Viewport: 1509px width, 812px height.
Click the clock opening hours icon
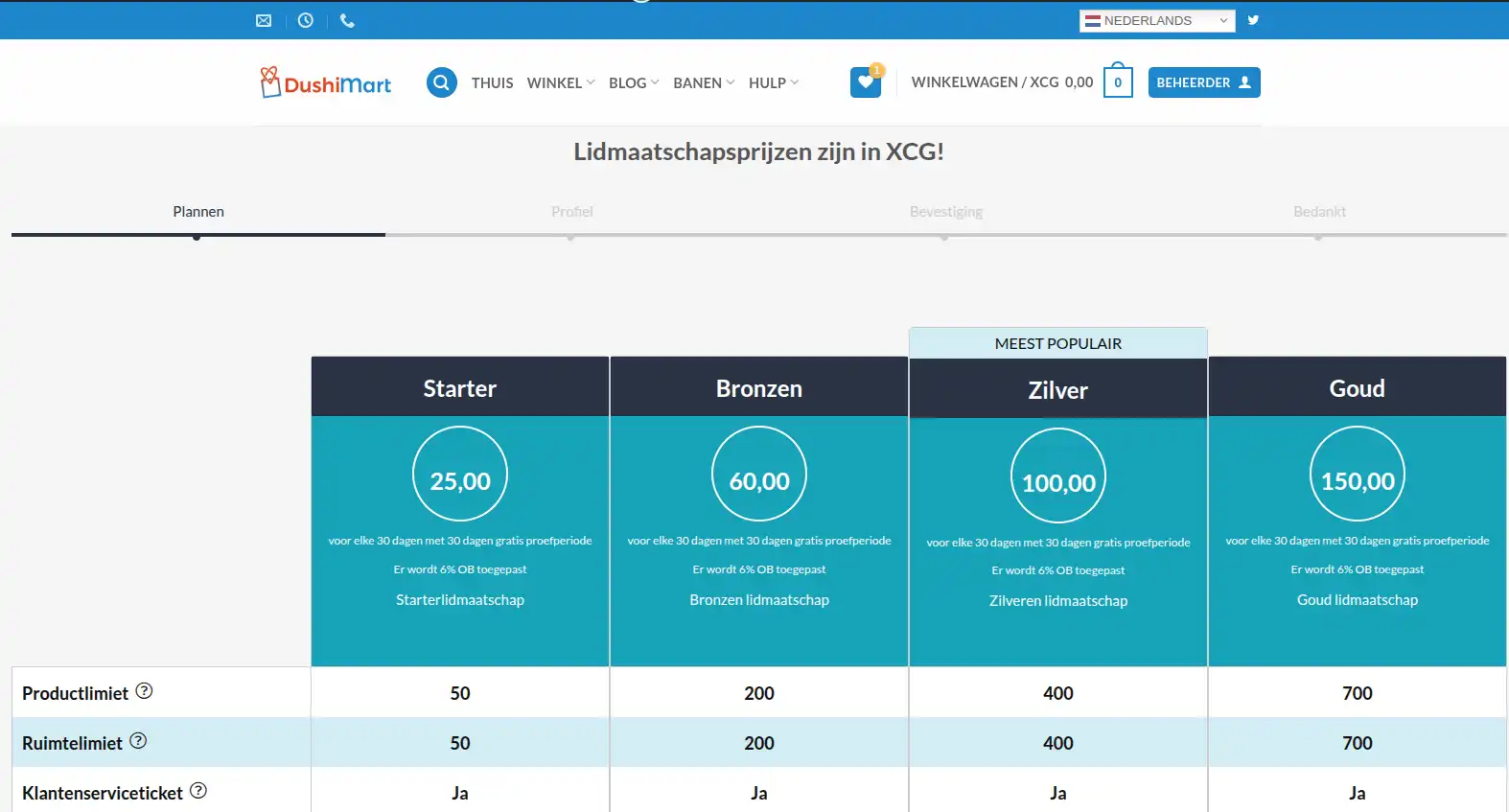306,20
